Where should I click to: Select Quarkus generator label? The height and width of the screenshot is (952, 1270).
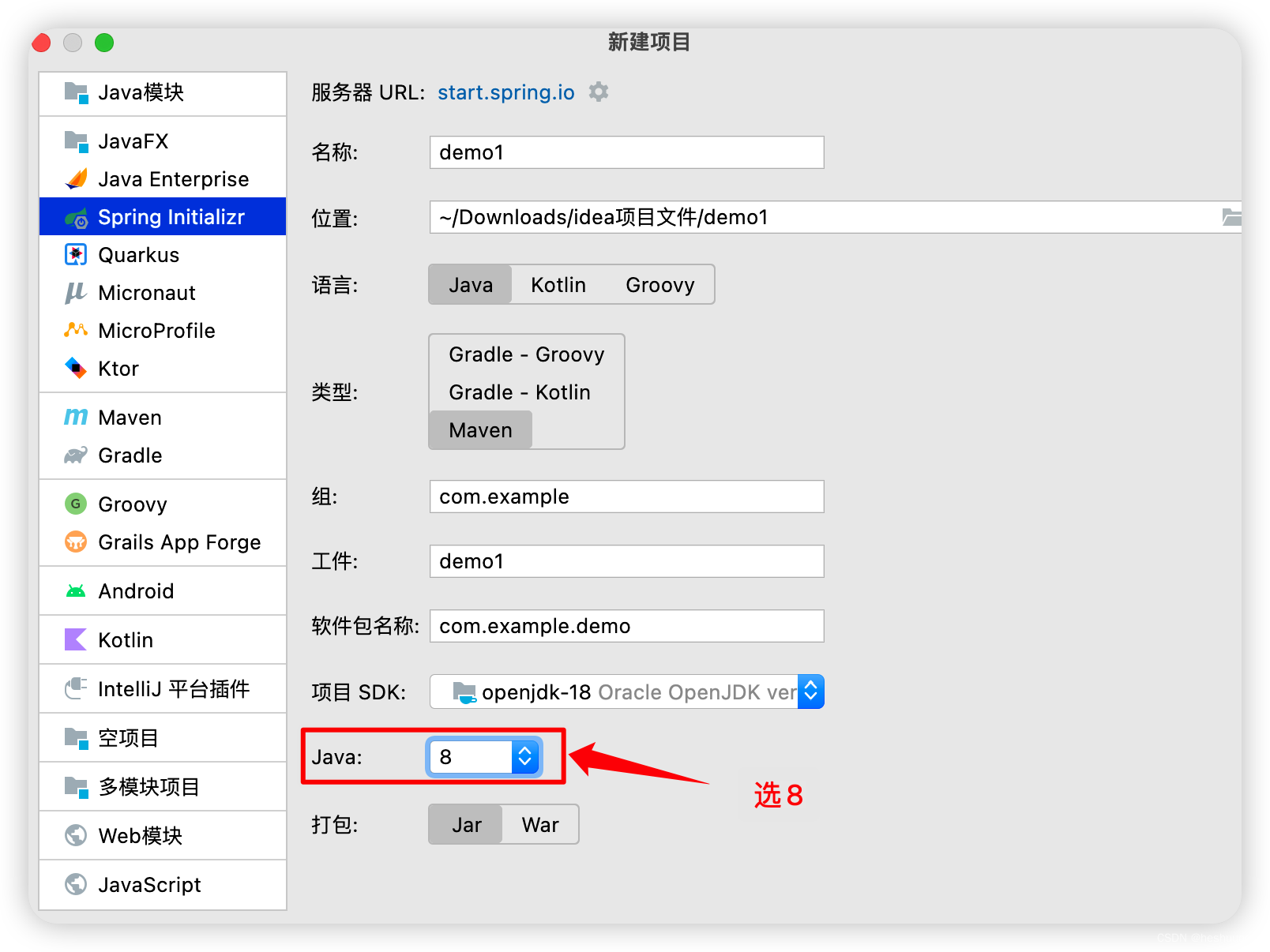pyautogui.click(x=139, y=255)
